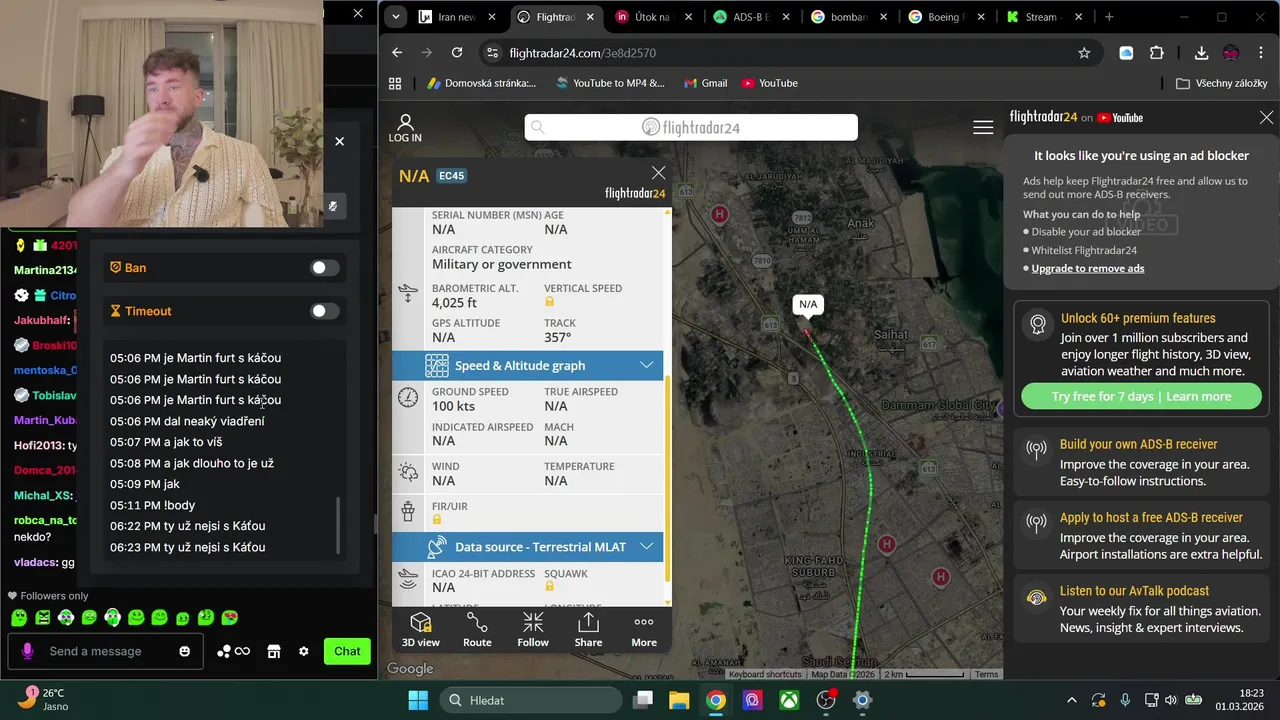The image size is (1280, 720).
Task: Show the aircraft Route
Action: pos(477,630)
